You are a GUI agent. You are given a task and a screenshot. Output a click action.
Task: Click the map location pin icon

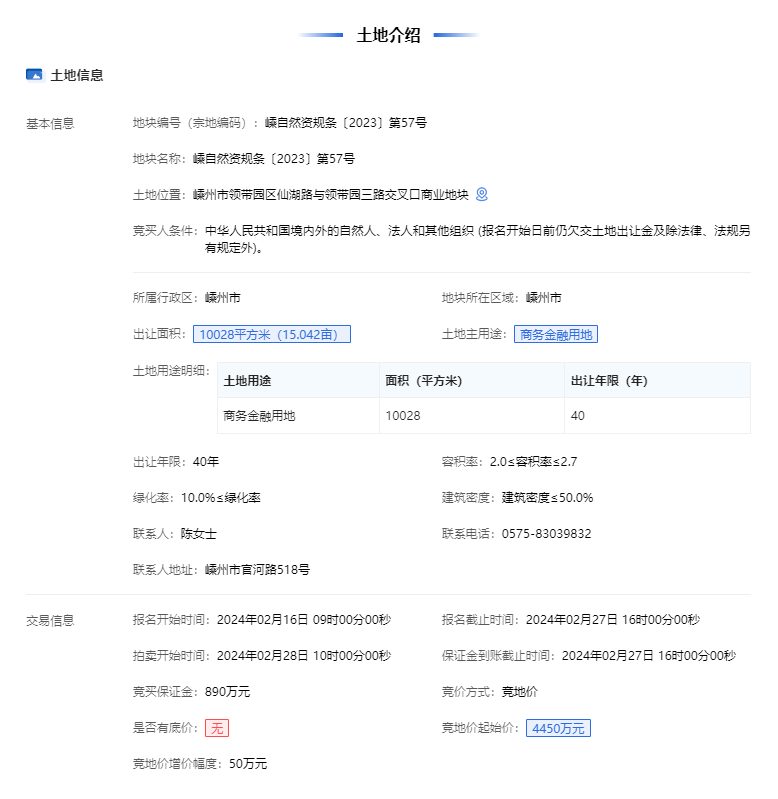coord(482,194)
